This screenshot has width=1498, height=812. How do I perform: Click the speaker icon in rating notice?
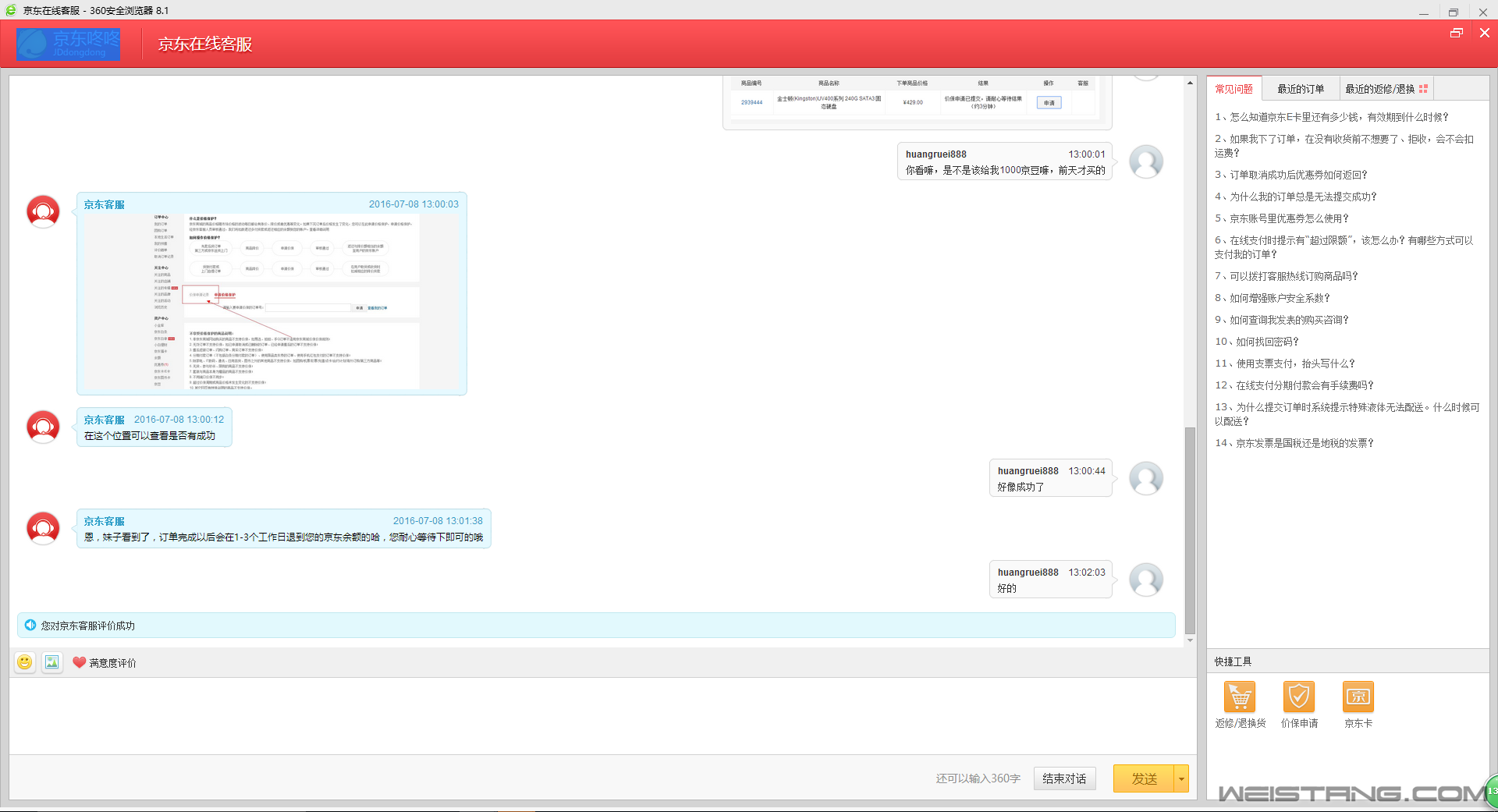click(30, 625)
